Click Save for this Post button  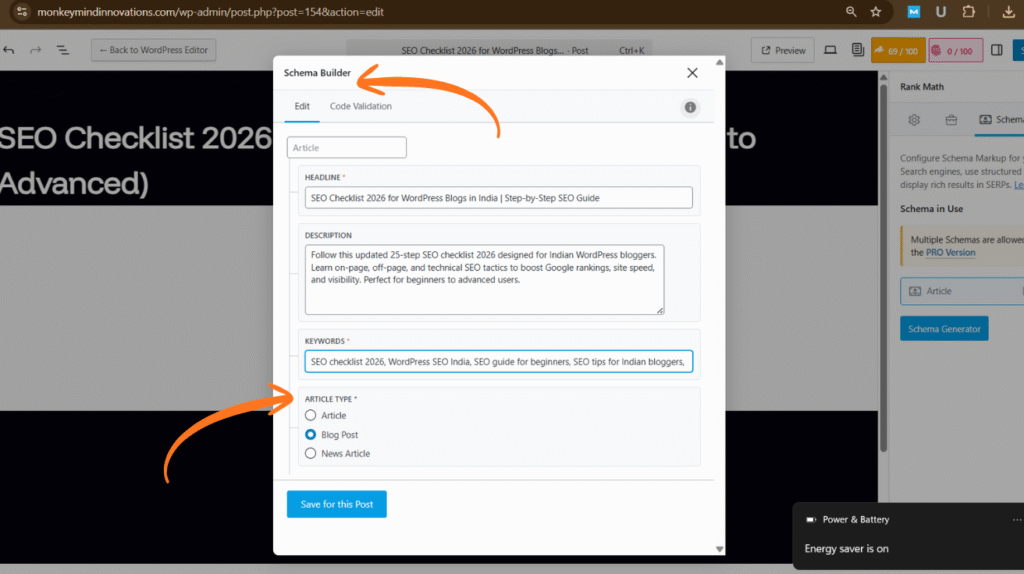click(x=336, y=504)
